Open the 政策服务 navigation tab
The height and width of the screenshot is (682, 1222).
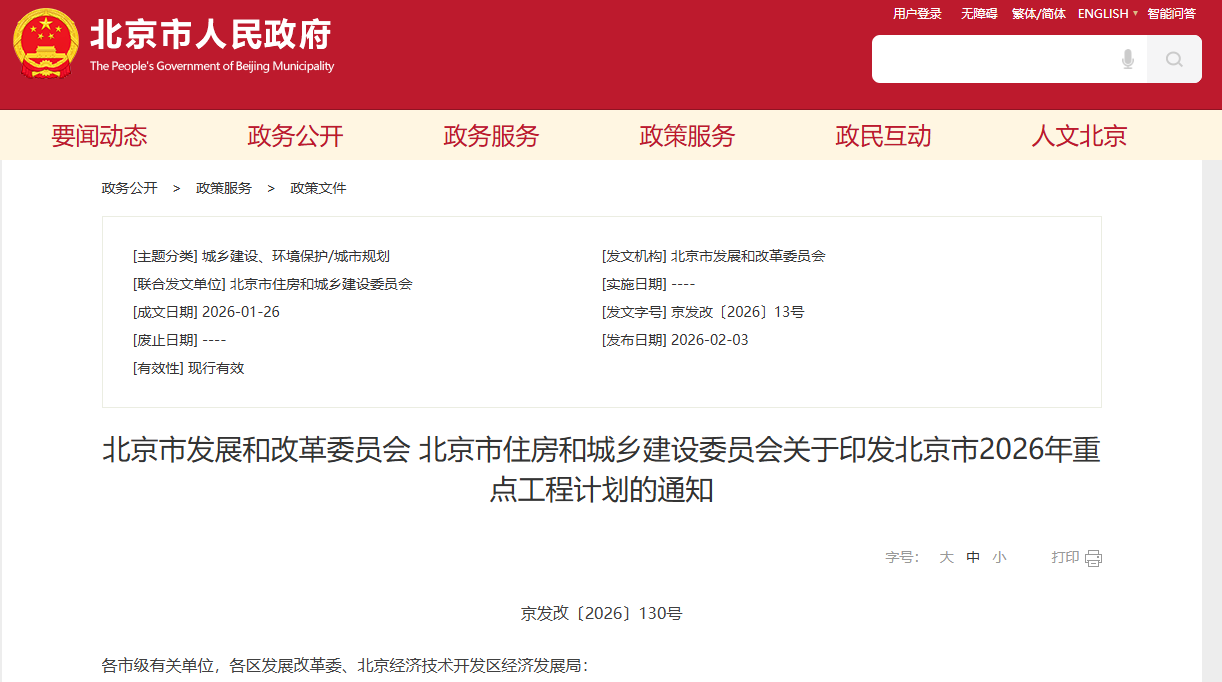coord(687,136)
